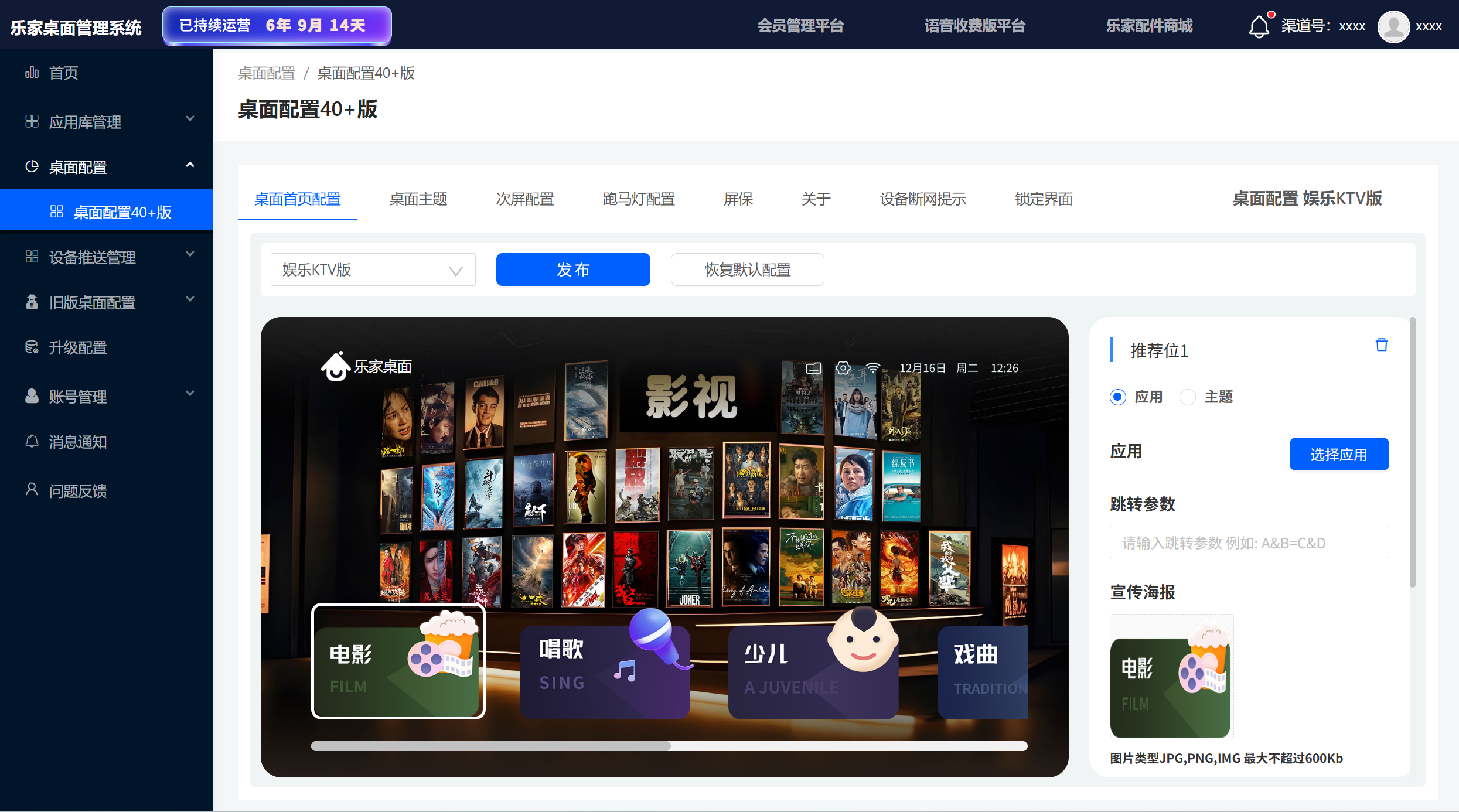Select the 电影 FILM tile in preview
The width and height of the screenshot is (1459, 812).
(x=398, y=661)
